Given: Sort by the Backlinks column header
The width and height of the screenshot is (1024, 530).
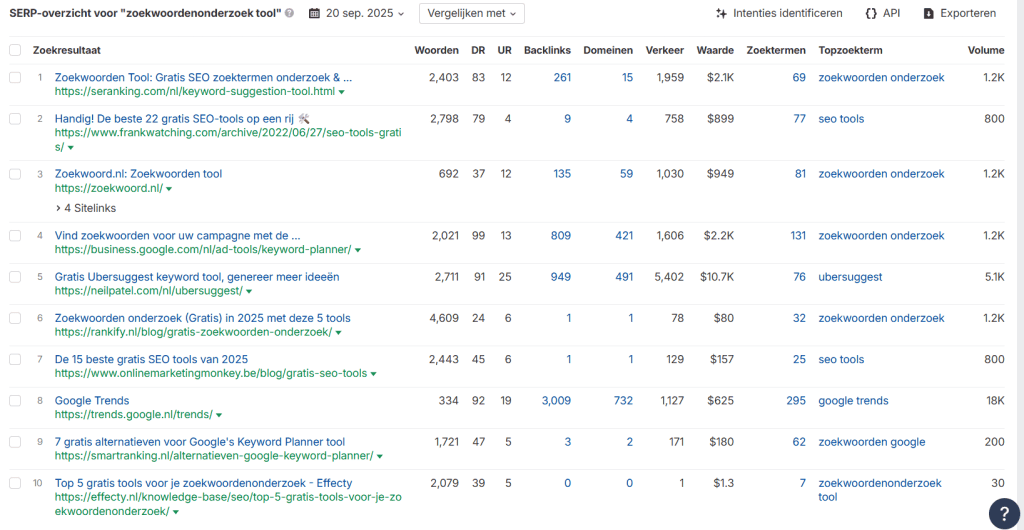Looking at the screenshot, I should tap(547, 50).
